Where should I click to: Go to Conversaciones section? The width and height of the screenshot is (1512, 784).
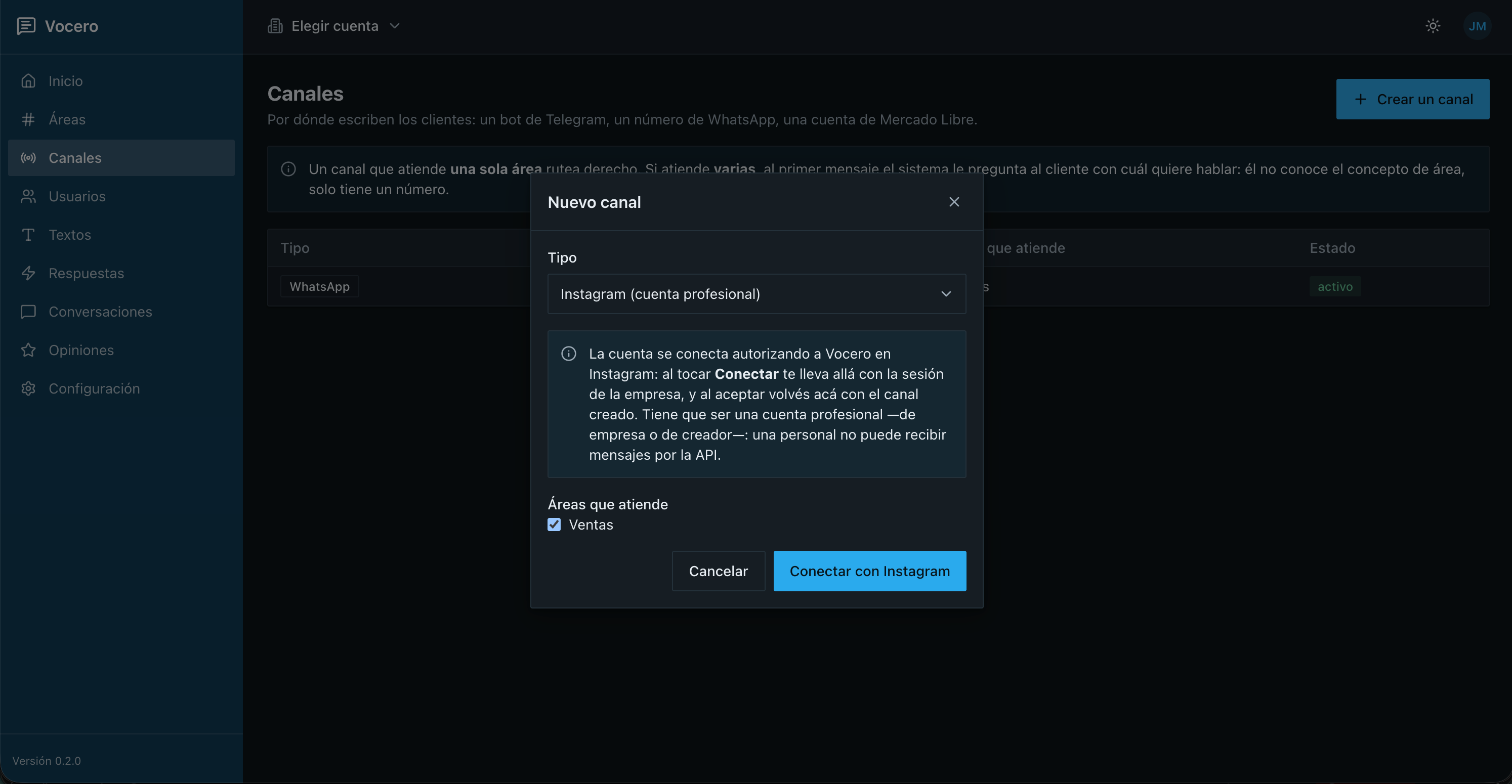121,312
